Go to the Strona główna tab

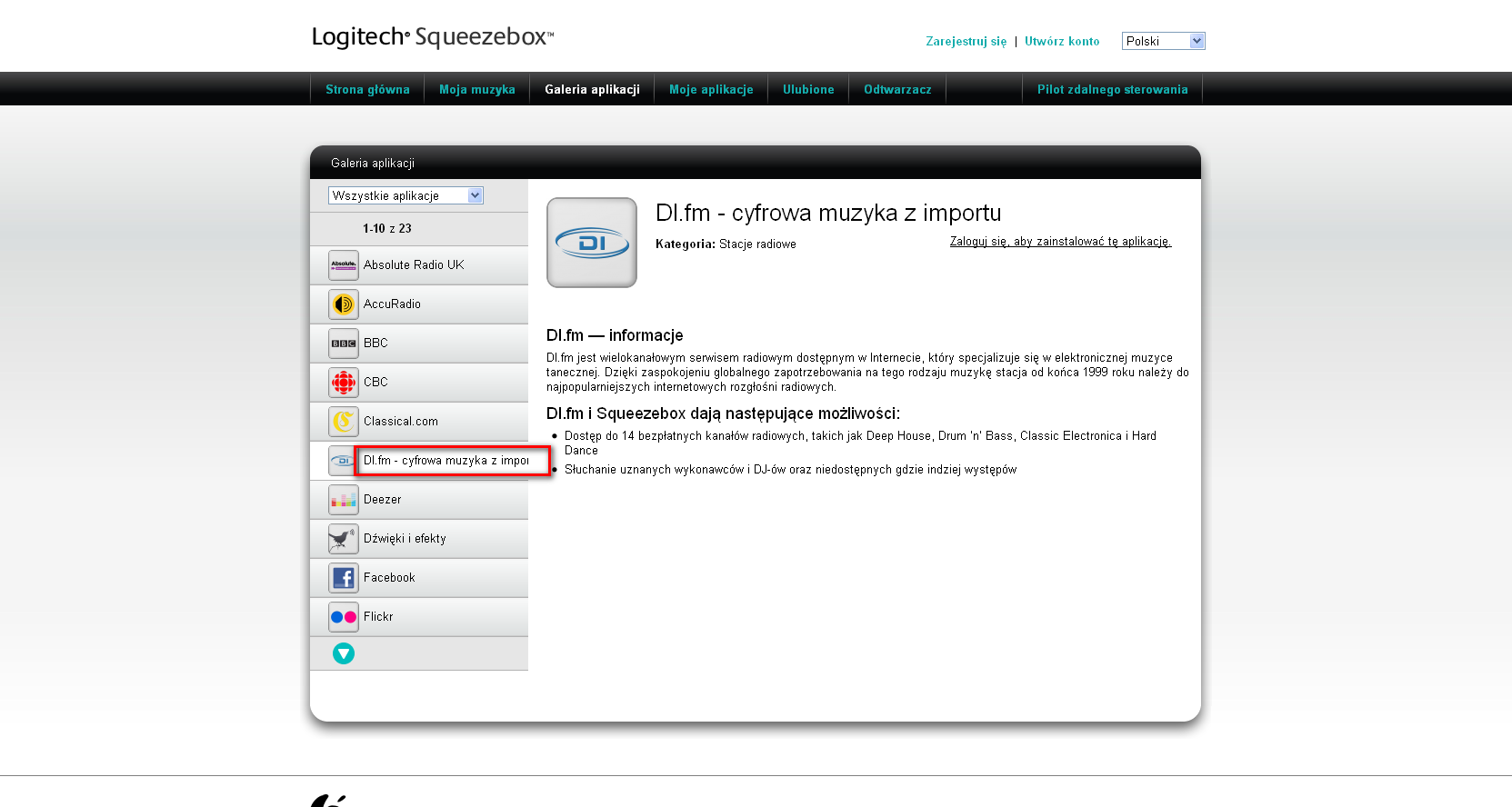367,89
